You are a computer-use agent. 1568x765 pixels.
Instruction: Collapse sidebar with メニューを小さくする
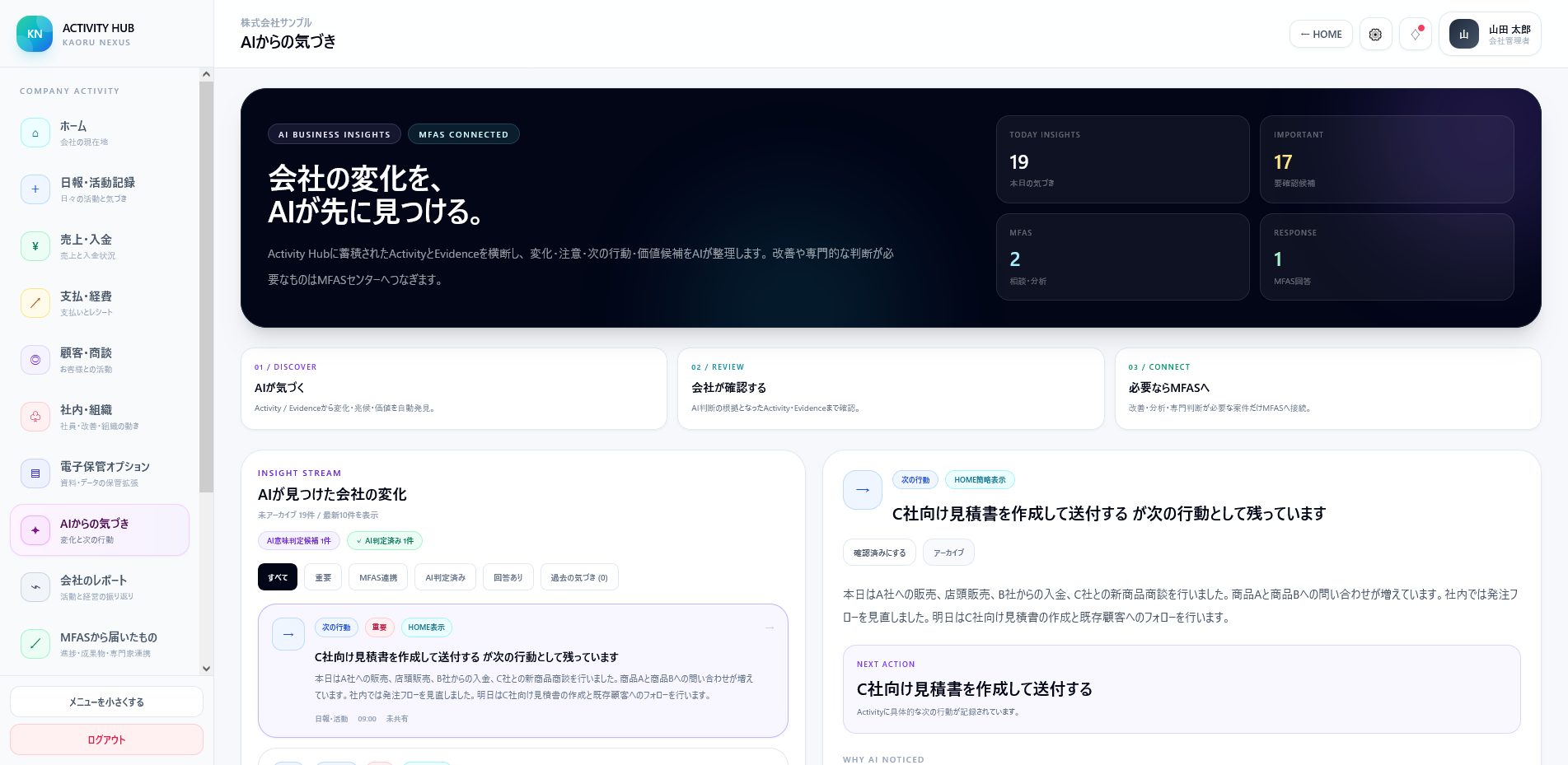tap(106, 702)
